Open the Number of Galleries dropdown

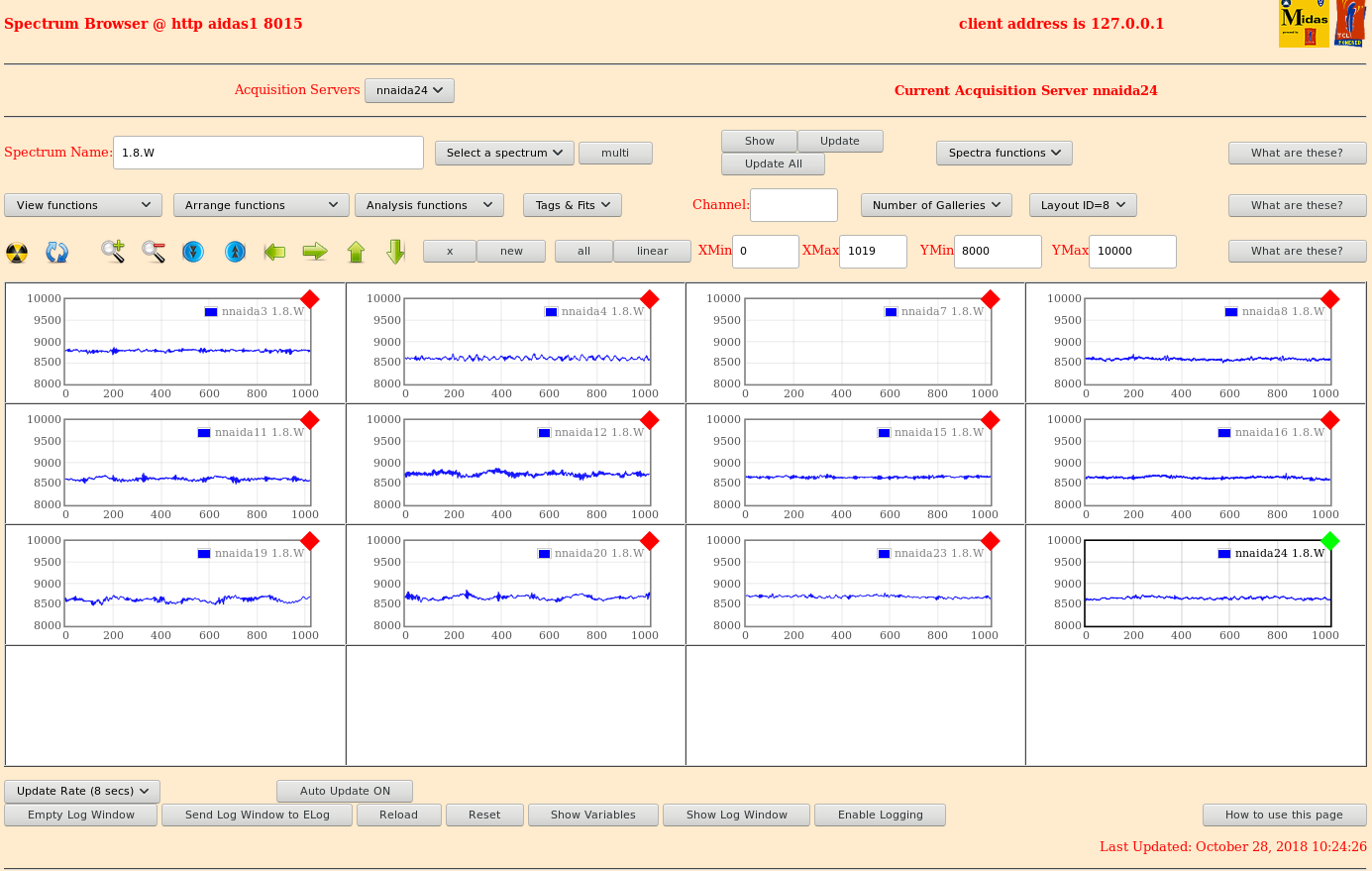tap(936, 205)
